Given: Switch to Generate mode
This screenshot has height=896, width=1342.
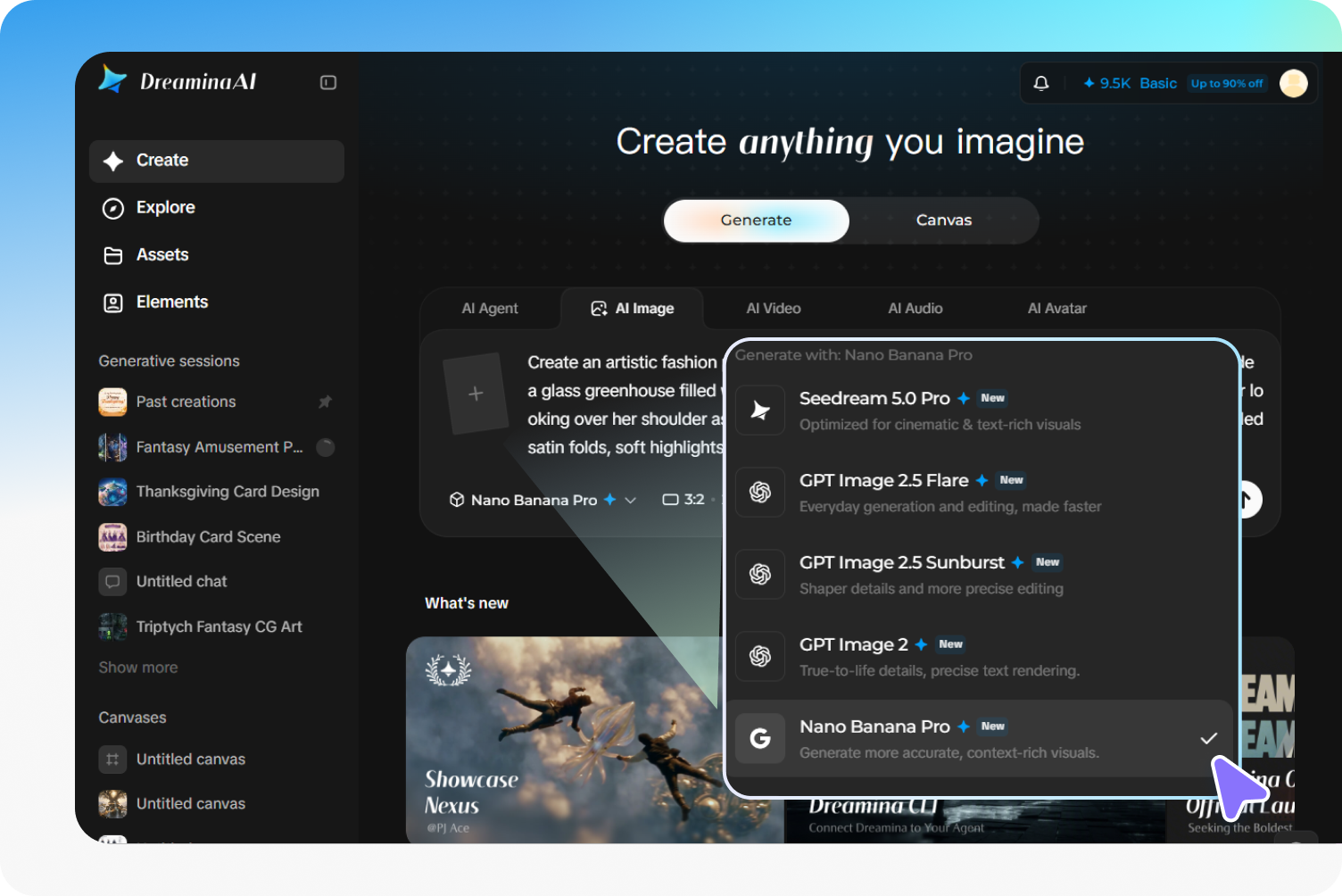Looking at the screenshot, I should pos(756,220).
